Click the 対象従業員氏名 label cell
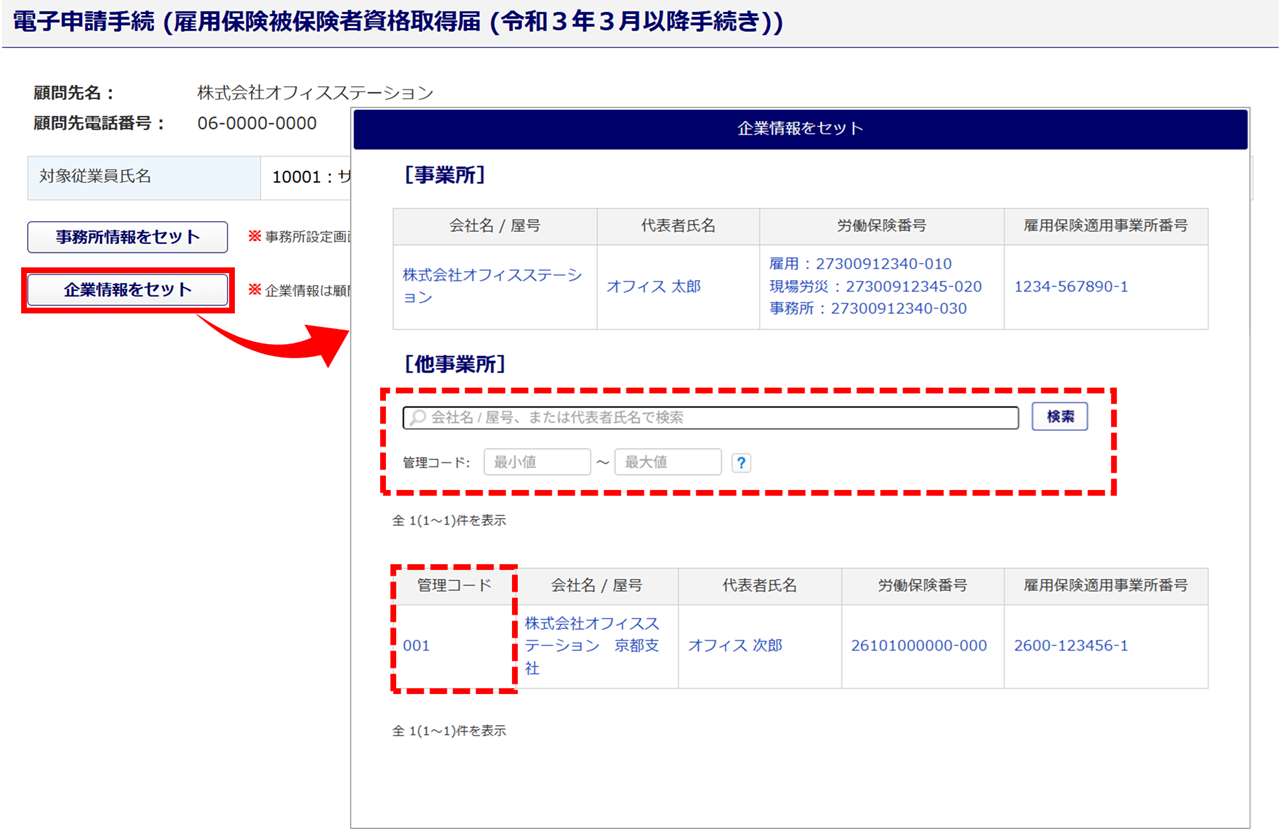Screen dimensions: 1280x829 coord(144,177)
